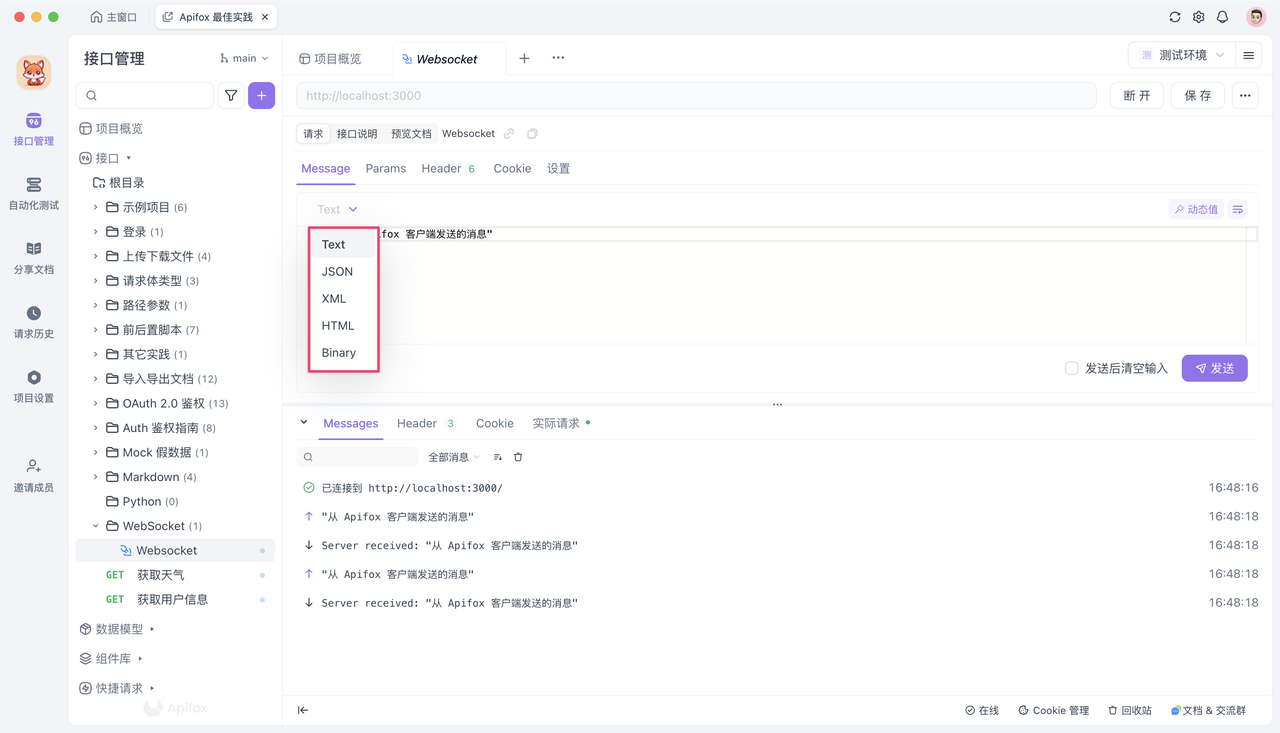Viewport: 1280px width, 733px height.
Task: Click the sync refresh icon top right
Action: coord(1175,16)
